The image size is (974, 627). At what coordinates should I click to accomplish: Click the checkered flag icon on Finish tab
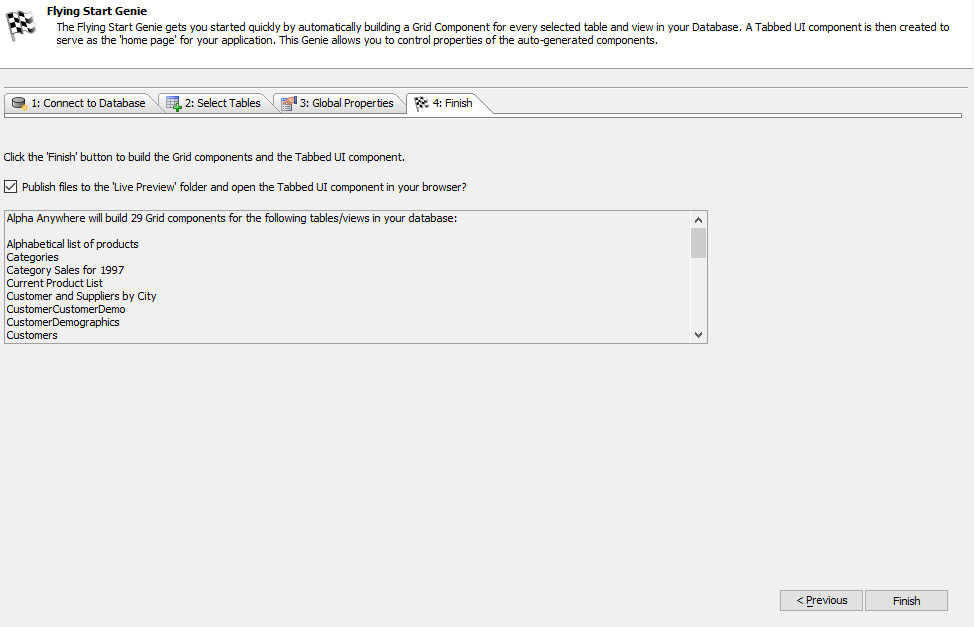[421, 104]
